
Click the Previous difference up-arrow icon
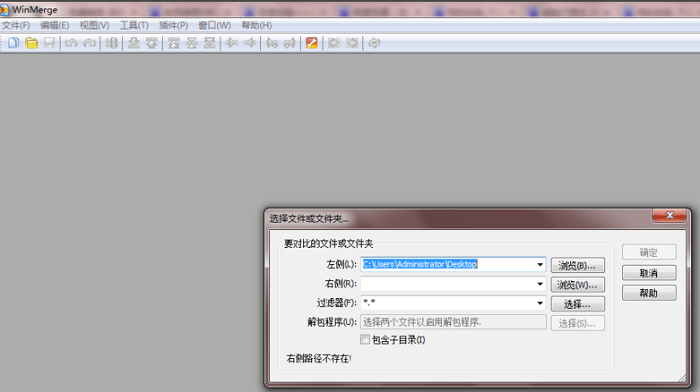click(x=152, y=43)
